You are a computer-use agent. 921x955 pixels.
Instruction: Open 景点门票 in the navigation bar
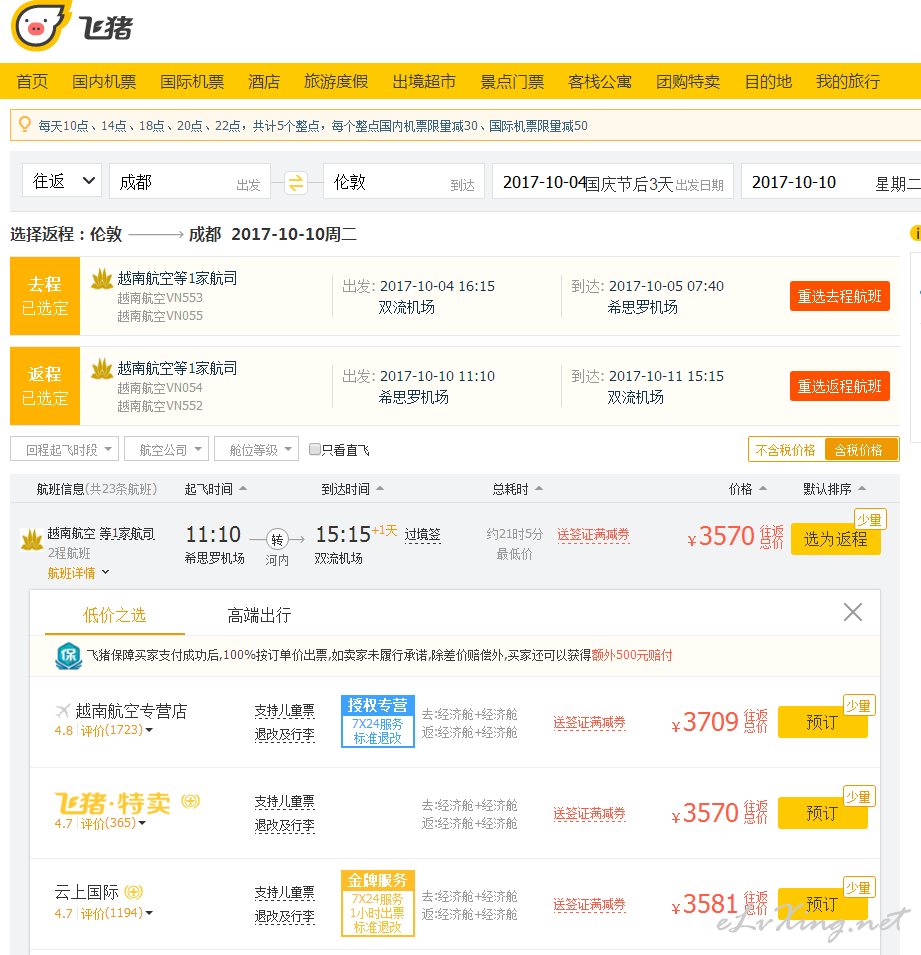(x=512, y=82)
